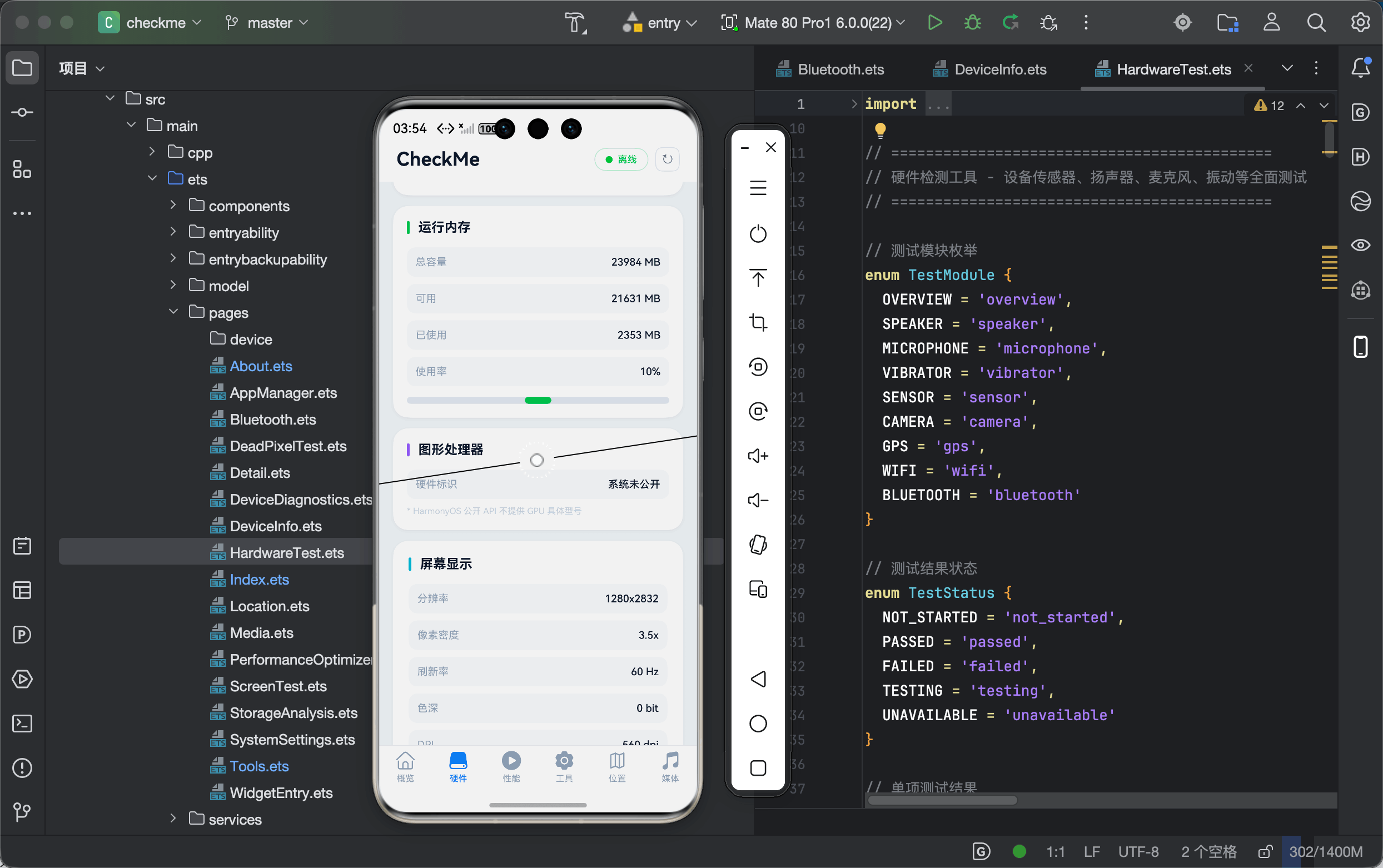Increase emulator volume

point(758,456)
